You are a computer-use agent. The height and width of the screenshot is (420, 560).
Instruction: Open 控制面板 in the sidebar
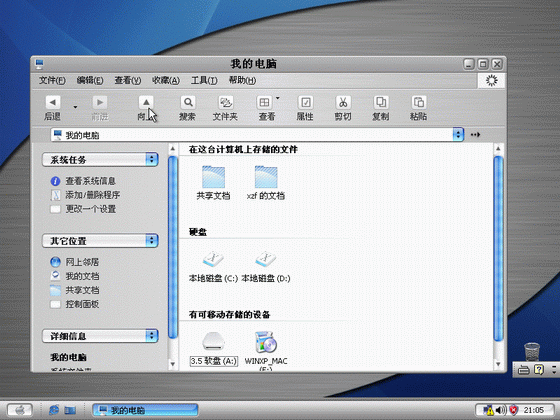click(x=82, y=304)
